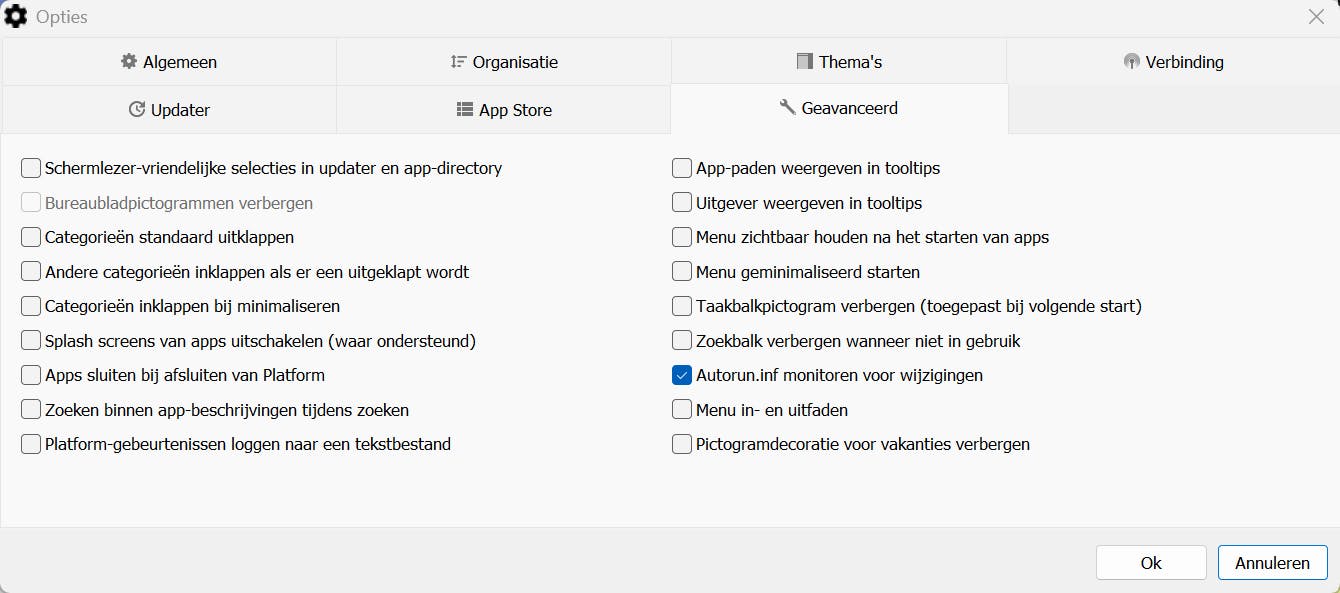This screenshot has height=593, width=1340.
Task: Disable Autorun.inf monitoren voor wijzigingen
Action: (682, 375)
